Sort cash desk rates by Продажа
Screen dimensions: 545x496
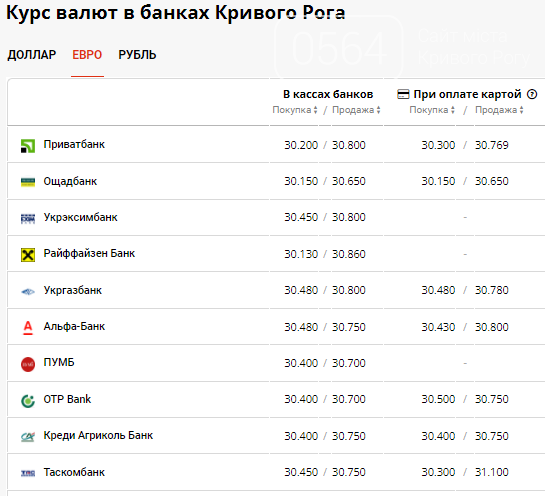(x=356, y=110)
